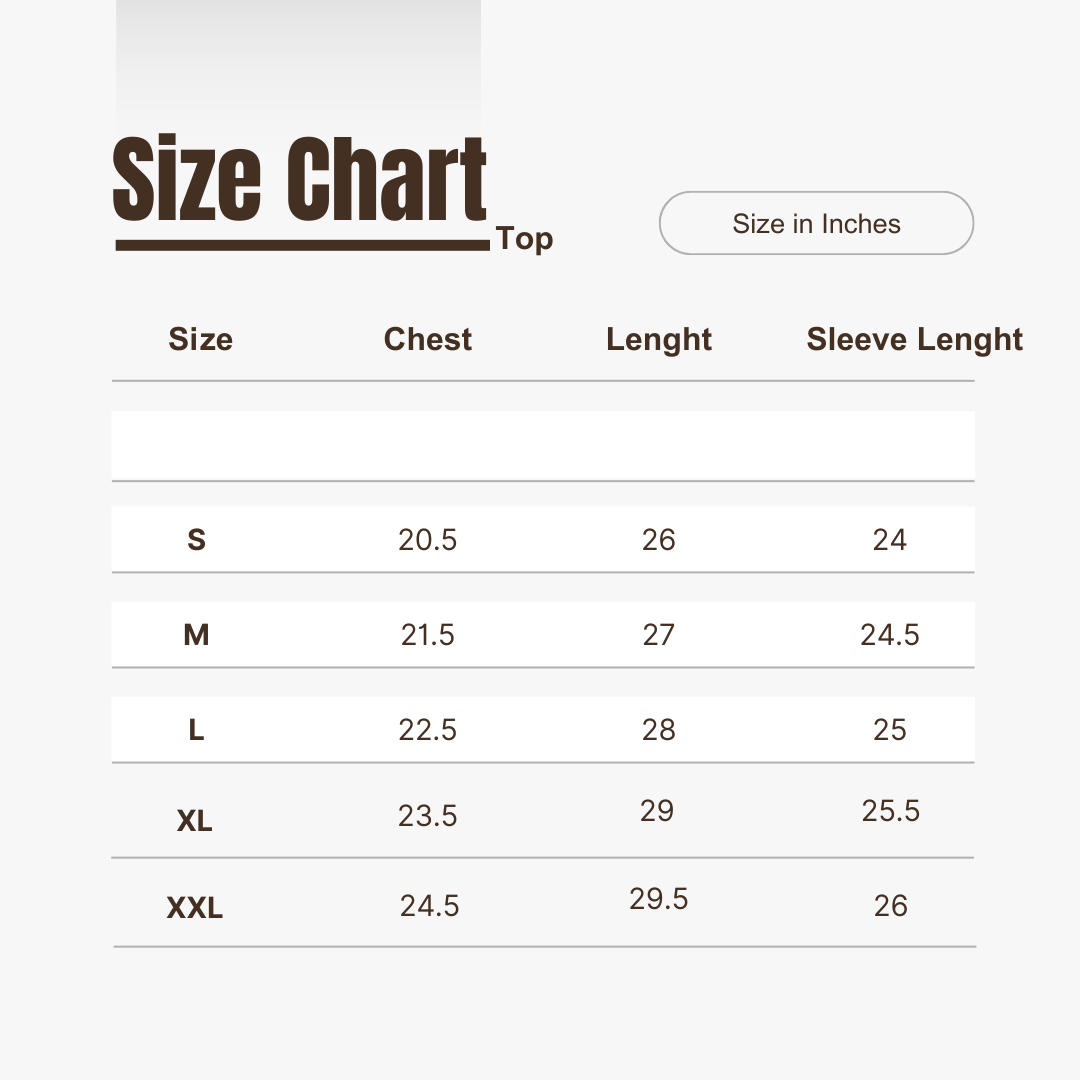The image size is (1080, 1080).
Task: Click the 20.5 chest value for S
Action: (427, 540)
